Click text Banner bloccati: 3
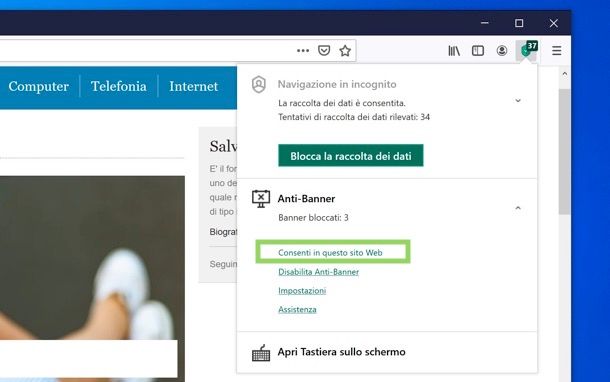610x382 pixels. tap(313, 217)
